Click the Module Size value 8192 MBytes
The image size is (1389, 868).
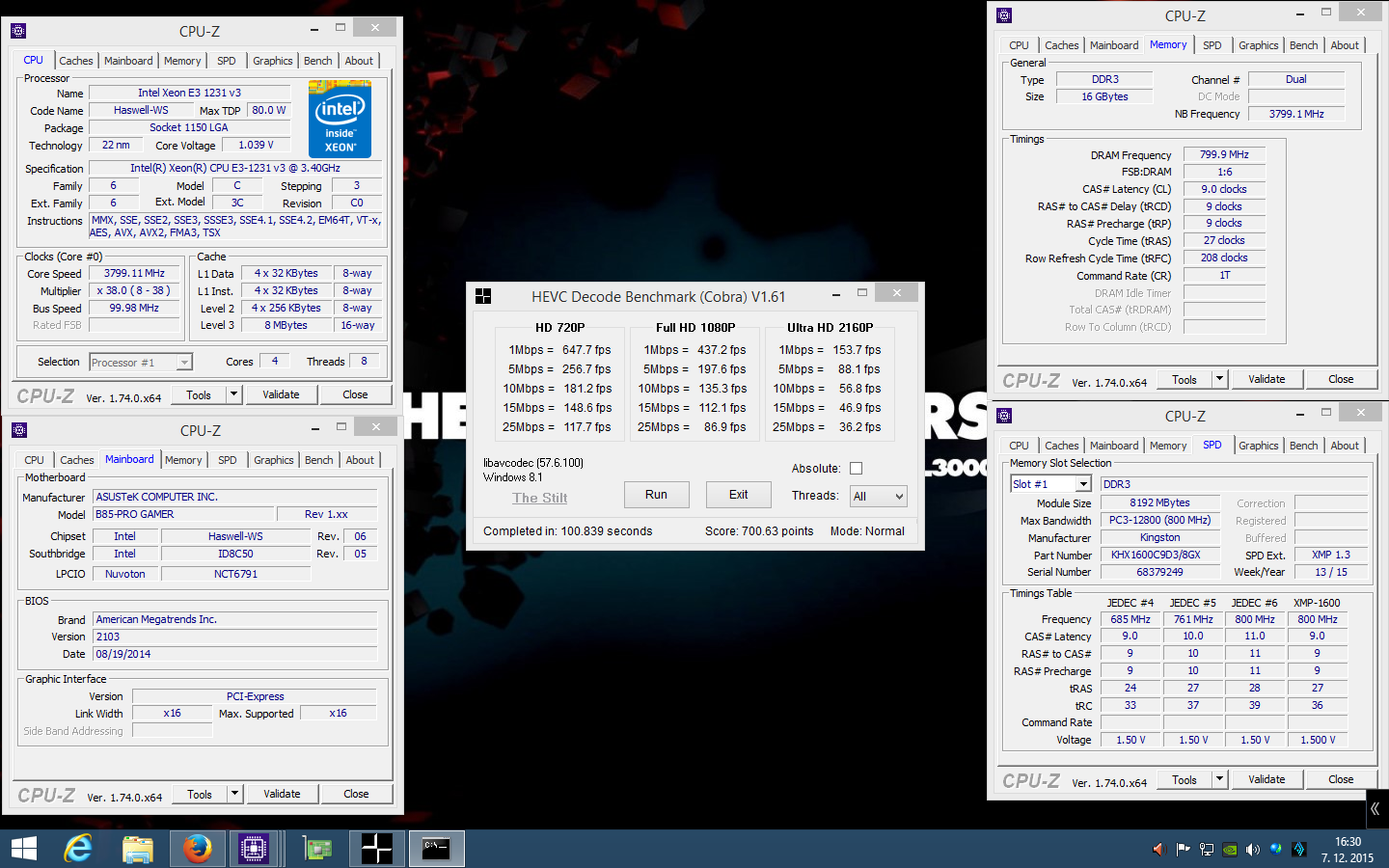point(1159,503)
